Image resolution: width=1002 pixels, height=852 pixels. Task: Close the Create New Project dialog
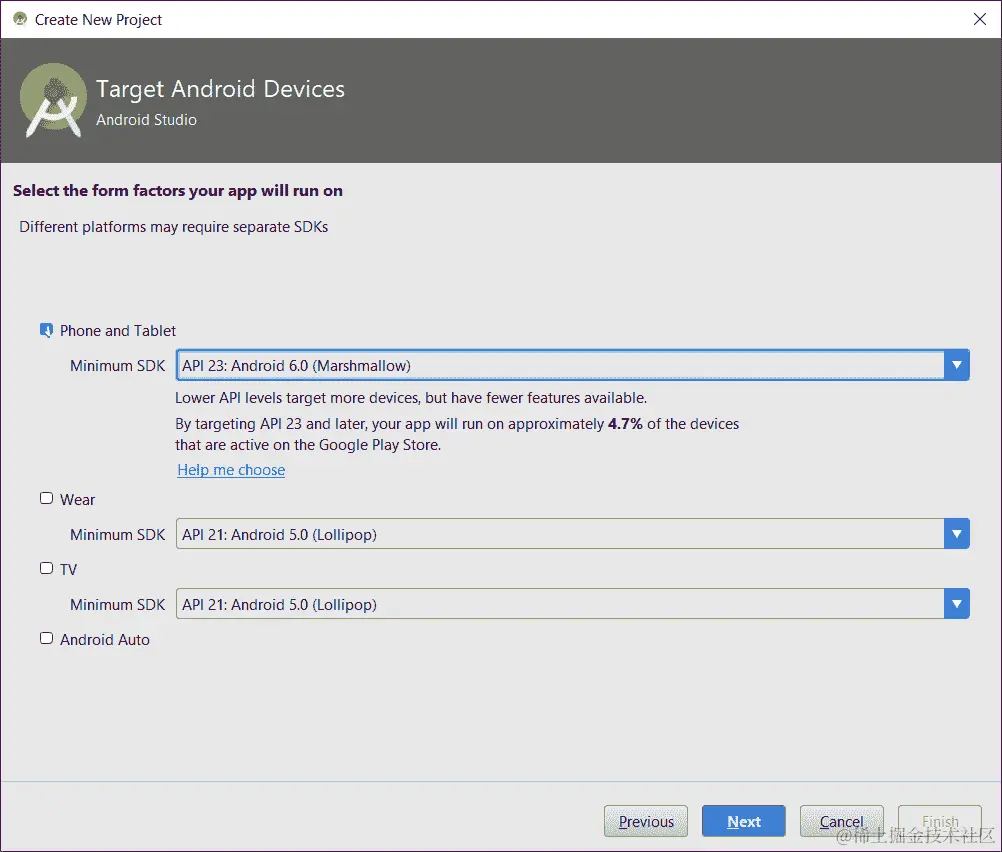980,19
